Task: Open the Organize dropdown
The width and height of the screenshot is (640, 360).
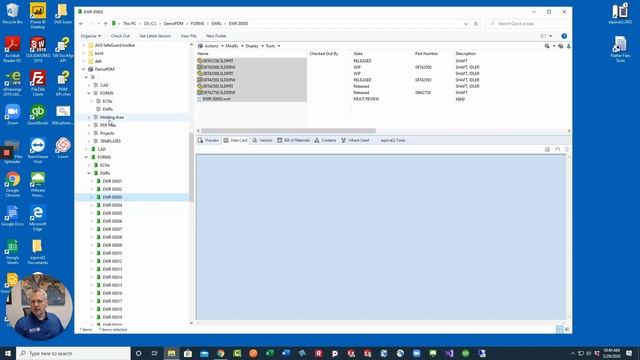Action: 91,36
